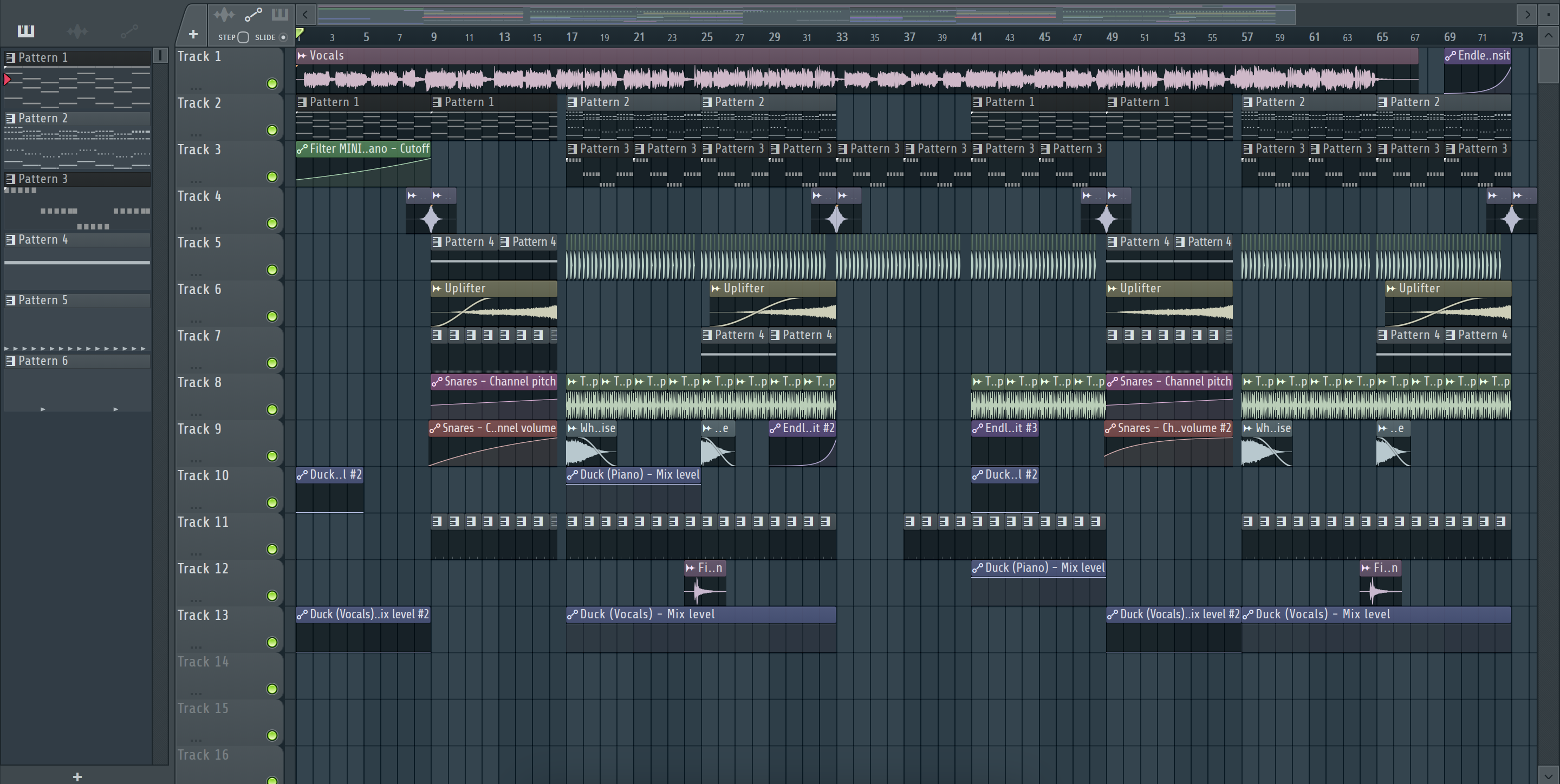Focus automation clips via the node-line icon

click(x=253, y=14)
